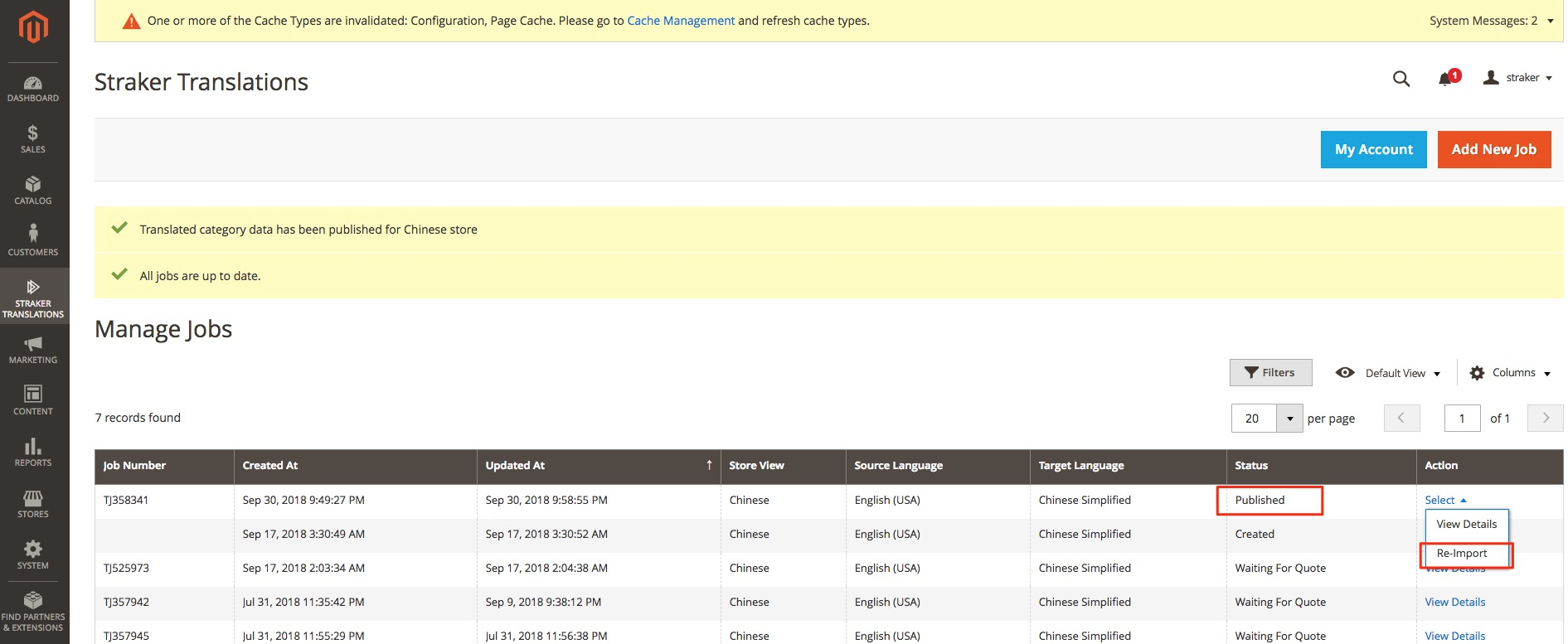Open the Cache Management link
The image size is (1568, 644).
681,21
